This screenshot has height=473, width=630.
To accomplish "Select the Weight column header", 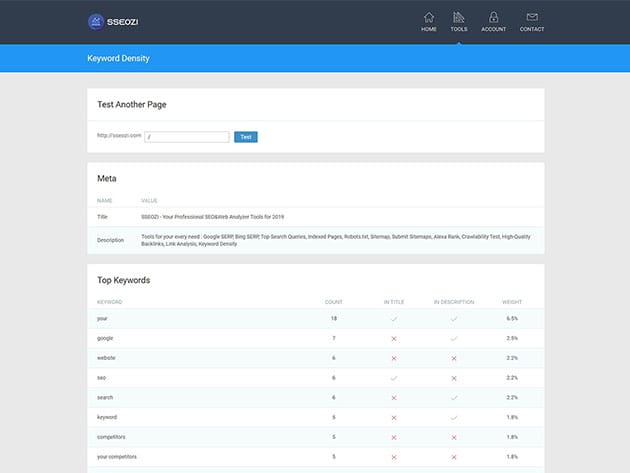I will 512,301.
